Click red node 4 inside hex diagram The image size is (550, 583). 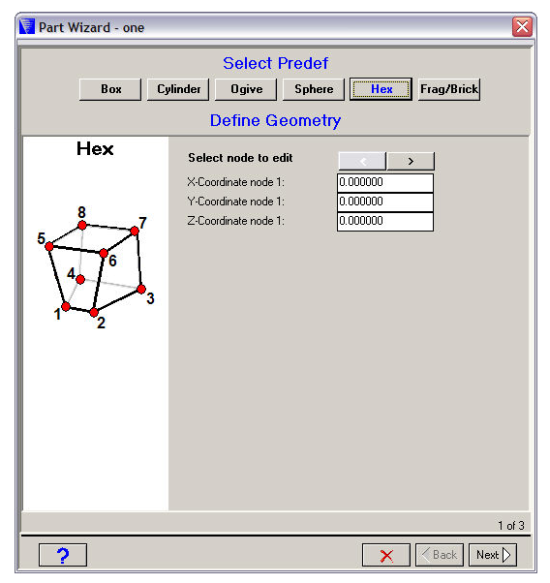[80, 279]
